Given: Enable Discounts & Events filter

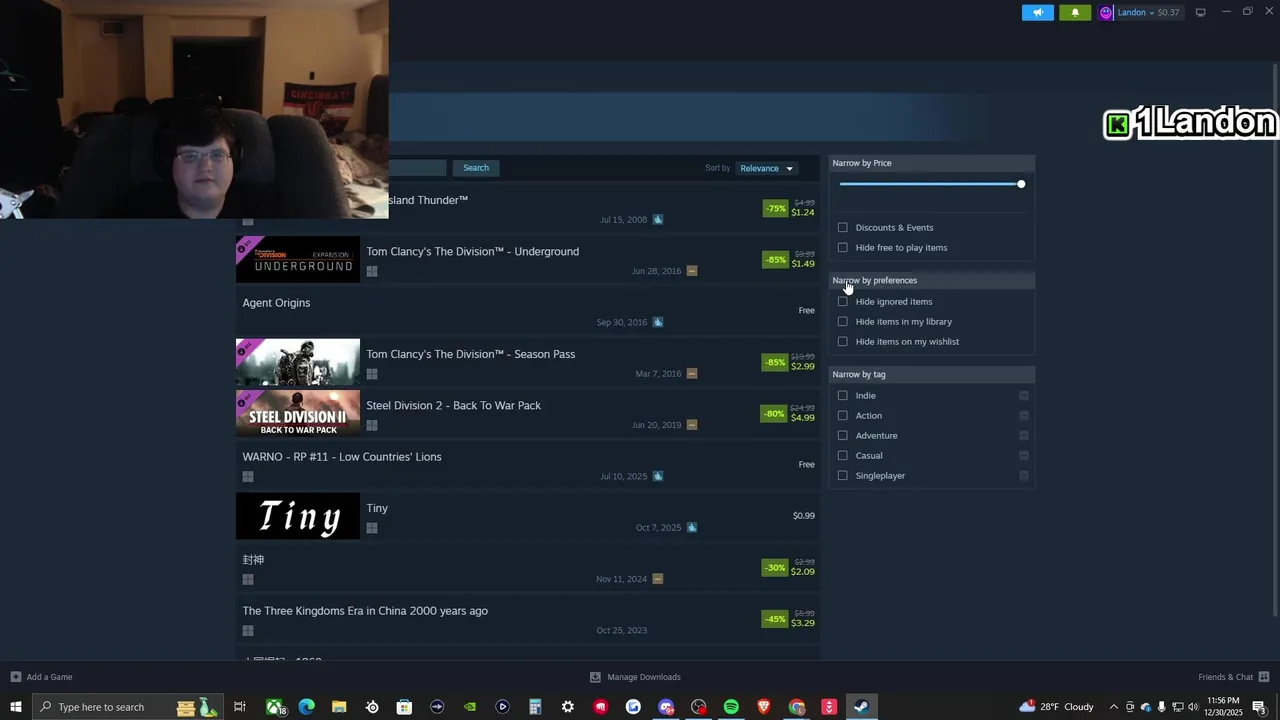Looking at the screenshot, I should coord(842,227).
